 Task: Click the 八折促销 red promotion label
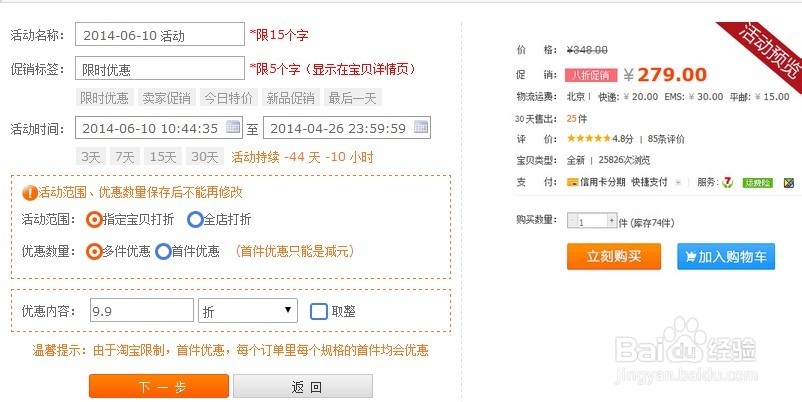click(x=591, y=75)
